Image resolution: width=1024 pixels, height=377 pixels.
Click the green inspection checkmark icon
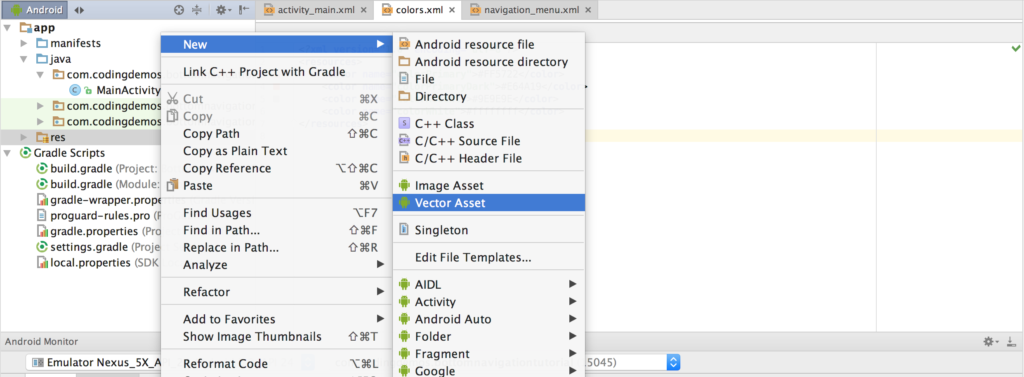coord(1016,48)
